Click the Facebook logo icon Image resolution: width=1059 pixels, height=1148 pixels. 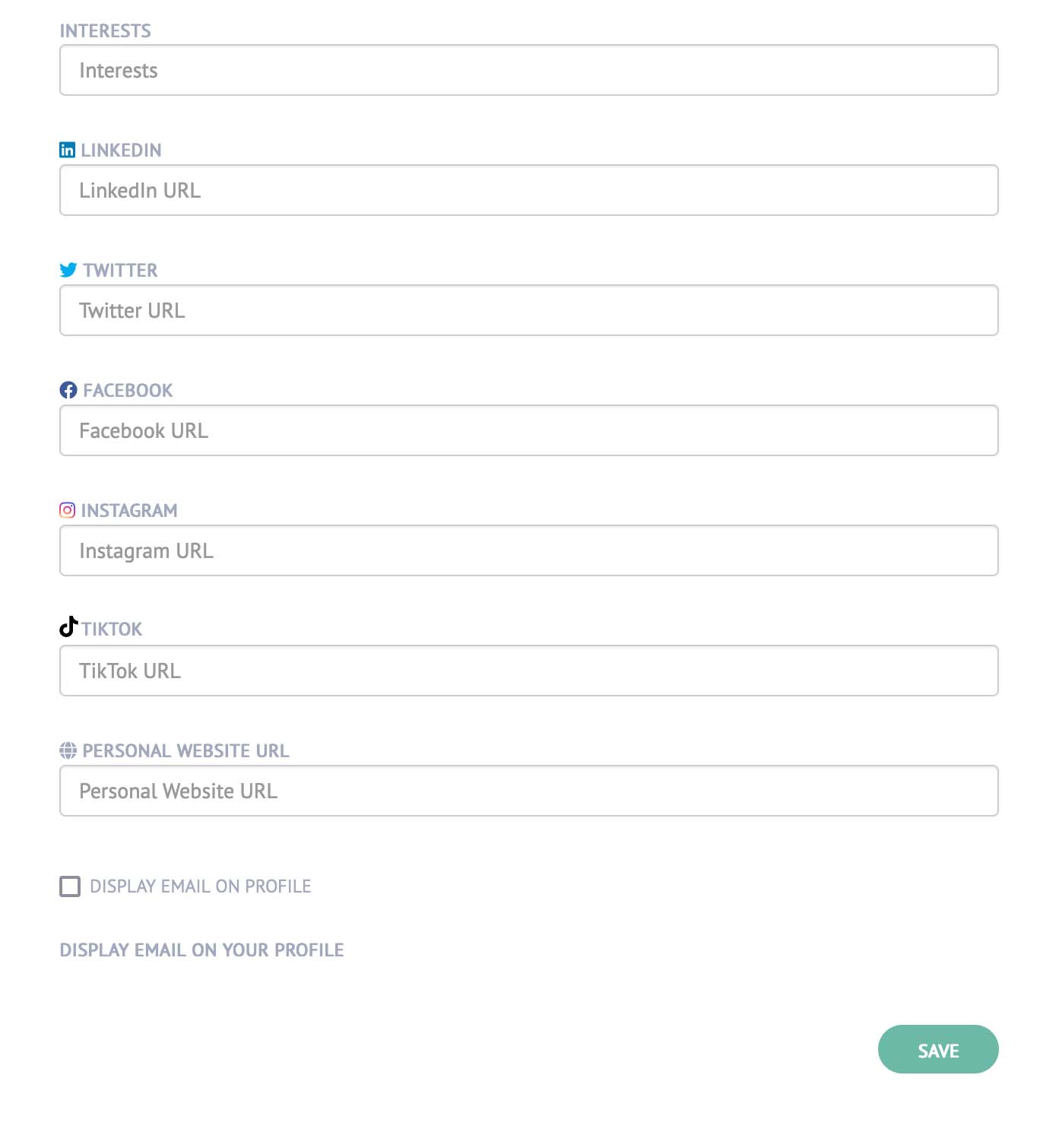point(68,390)
